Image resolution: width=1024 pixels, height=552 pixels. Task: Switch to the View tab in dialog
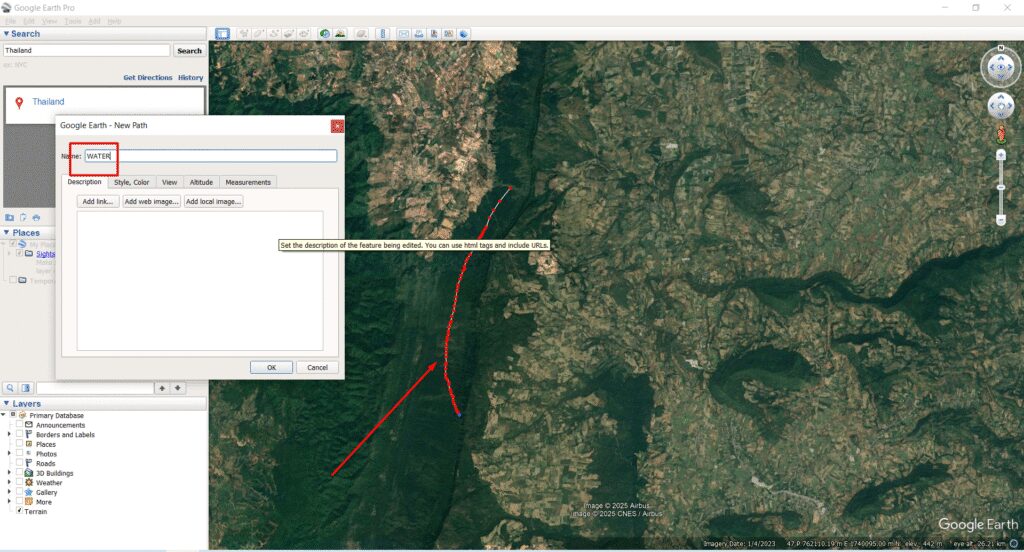click(169, 182)
